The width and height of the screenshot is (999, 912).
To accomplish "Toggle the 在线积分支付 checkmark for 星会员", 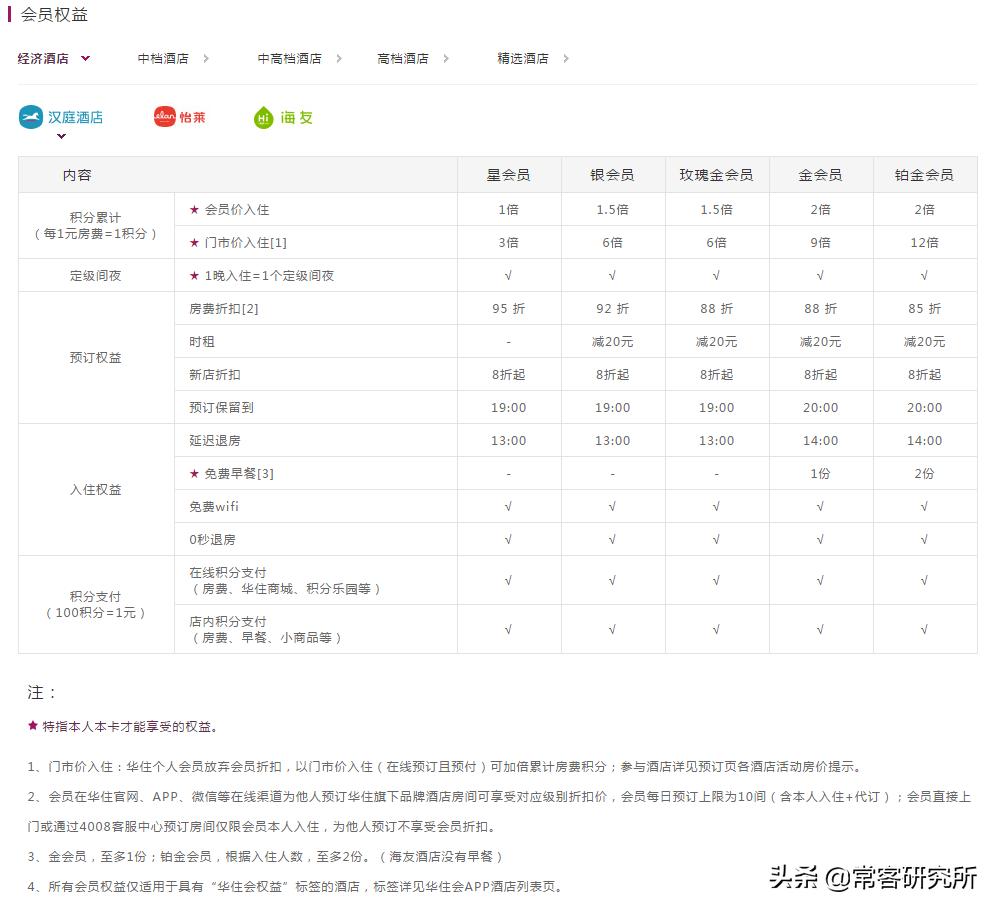I will click(x=509, y=579).
